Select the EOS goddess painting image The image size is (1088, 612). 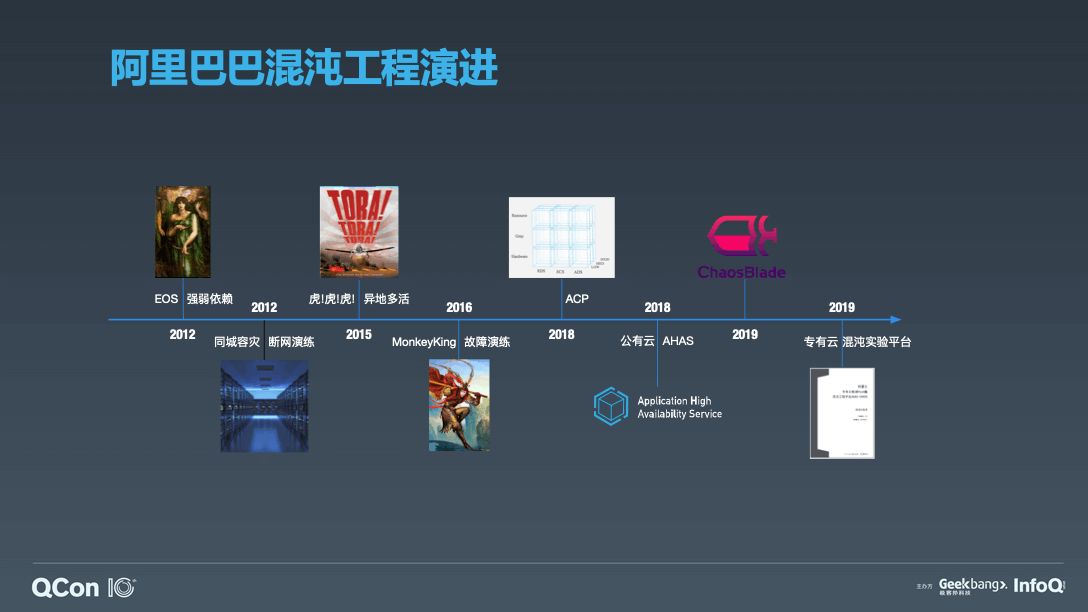pyautogui.click(x=182, y=232)
